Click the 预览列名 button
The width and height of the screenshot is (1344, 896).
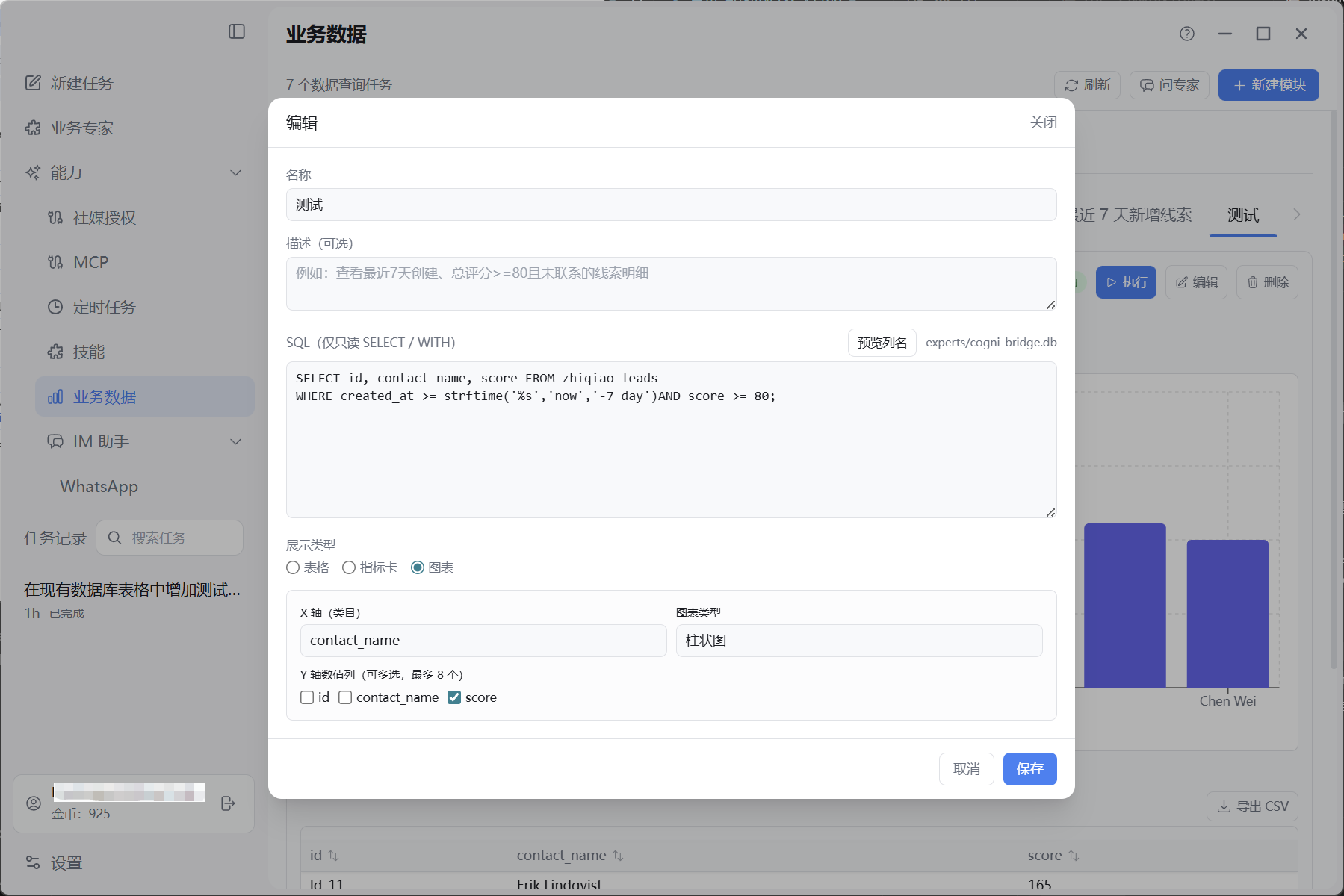point(882,343)
